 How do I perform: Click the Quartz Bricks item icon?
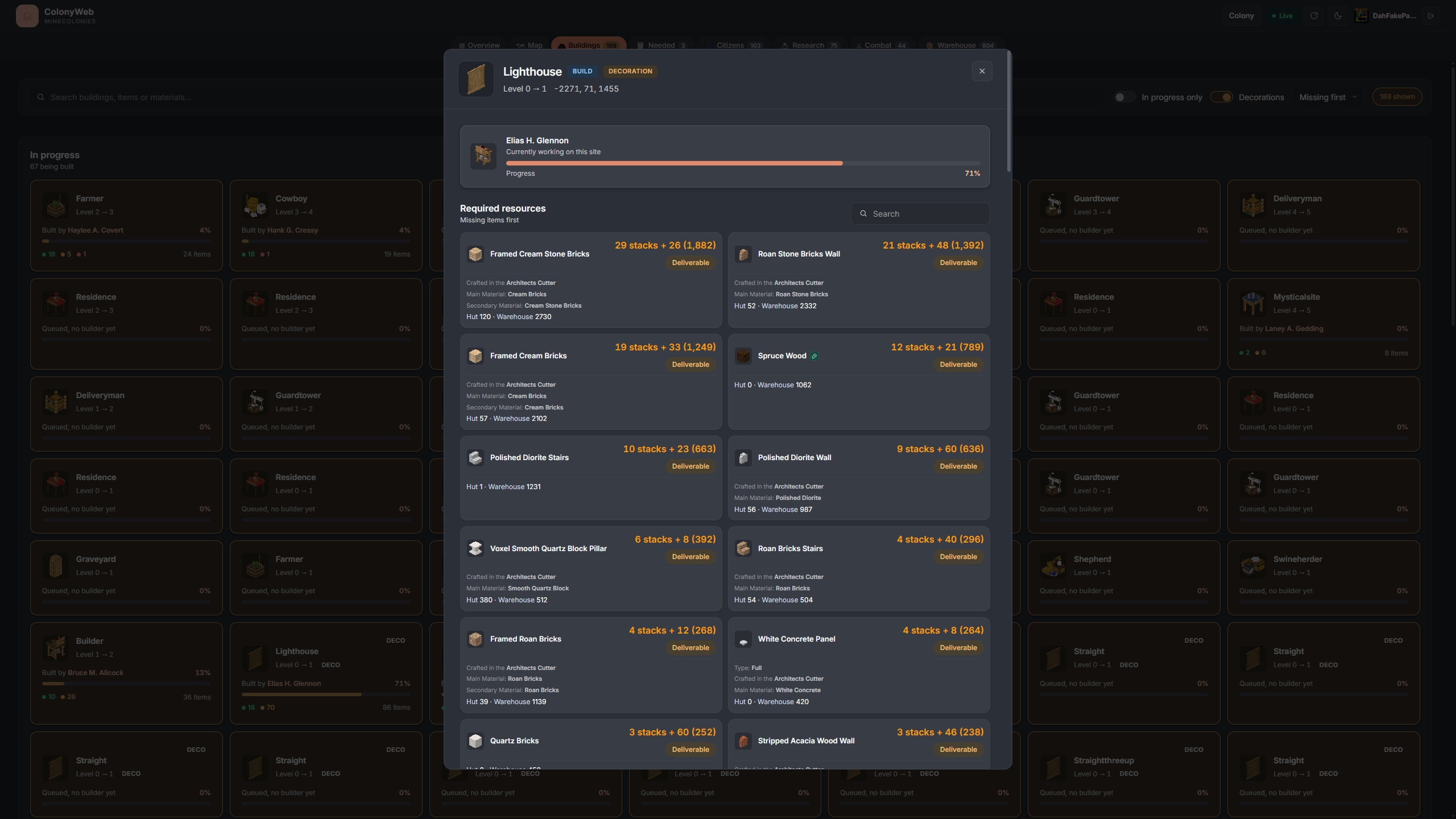point(475,741)
